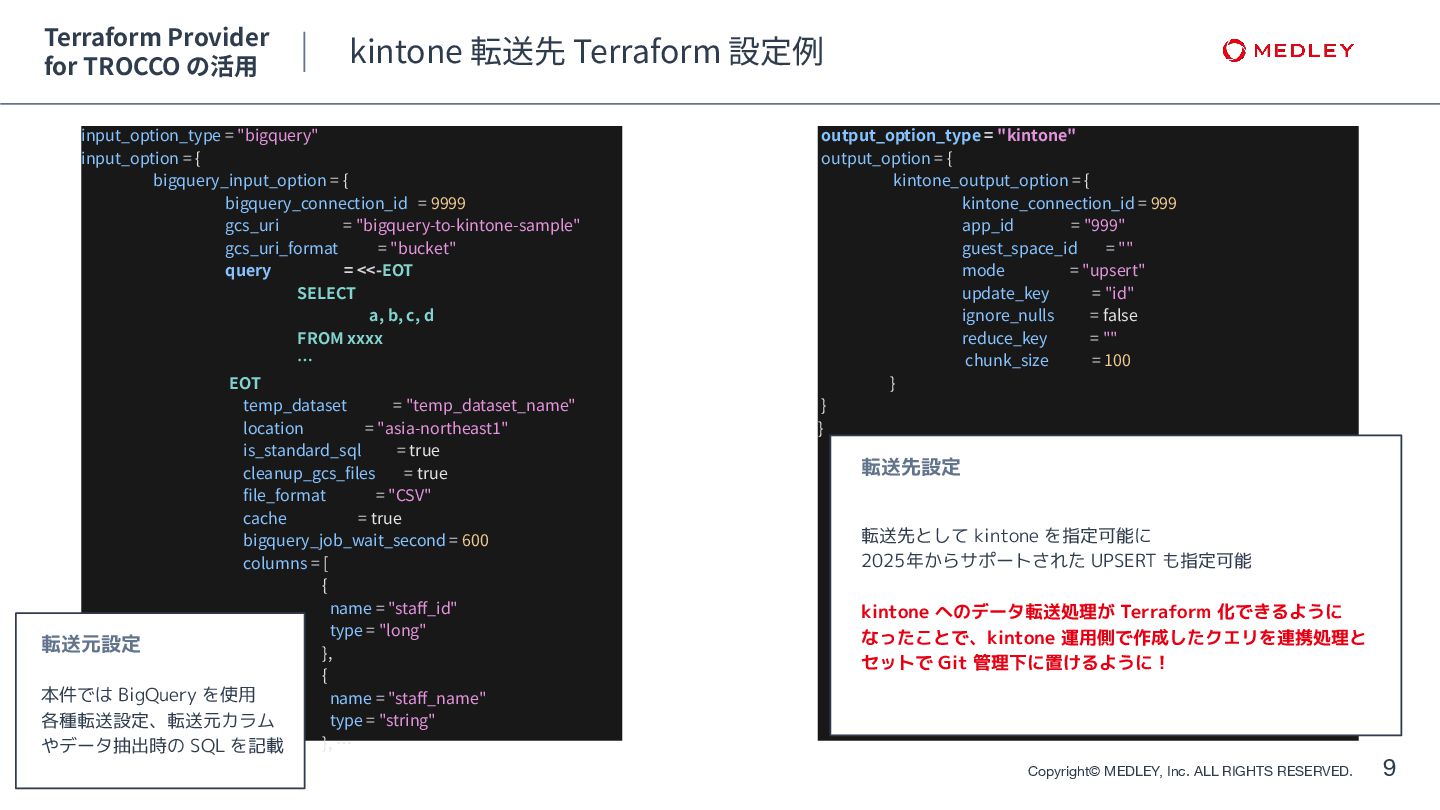The height and width of the screenshot is (810, 1440).
Task: Click the file_format = "CSV" line
Action: click(x=337, y=495)
